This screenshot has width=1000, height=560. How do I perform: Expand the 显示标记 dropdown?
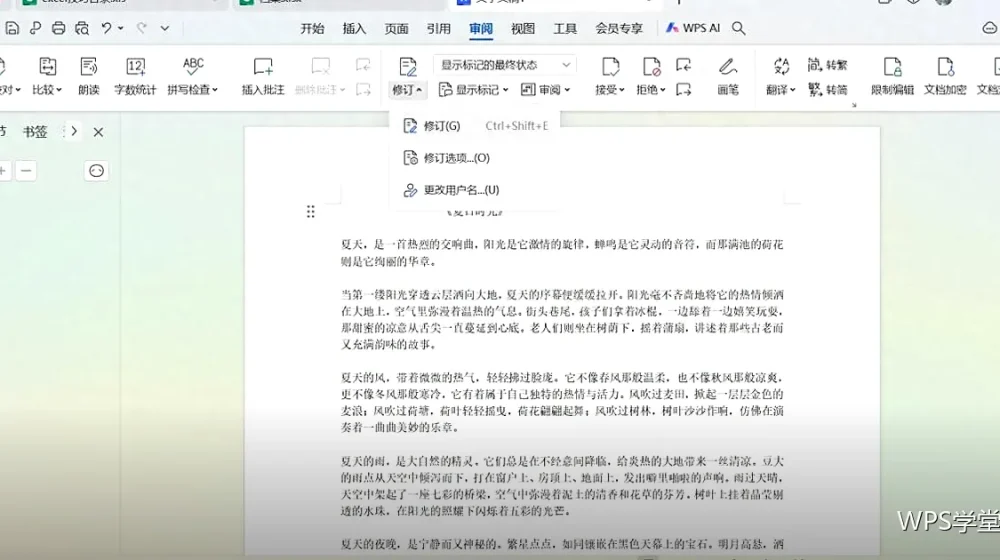pyautogui.click(x=473, y=90)
